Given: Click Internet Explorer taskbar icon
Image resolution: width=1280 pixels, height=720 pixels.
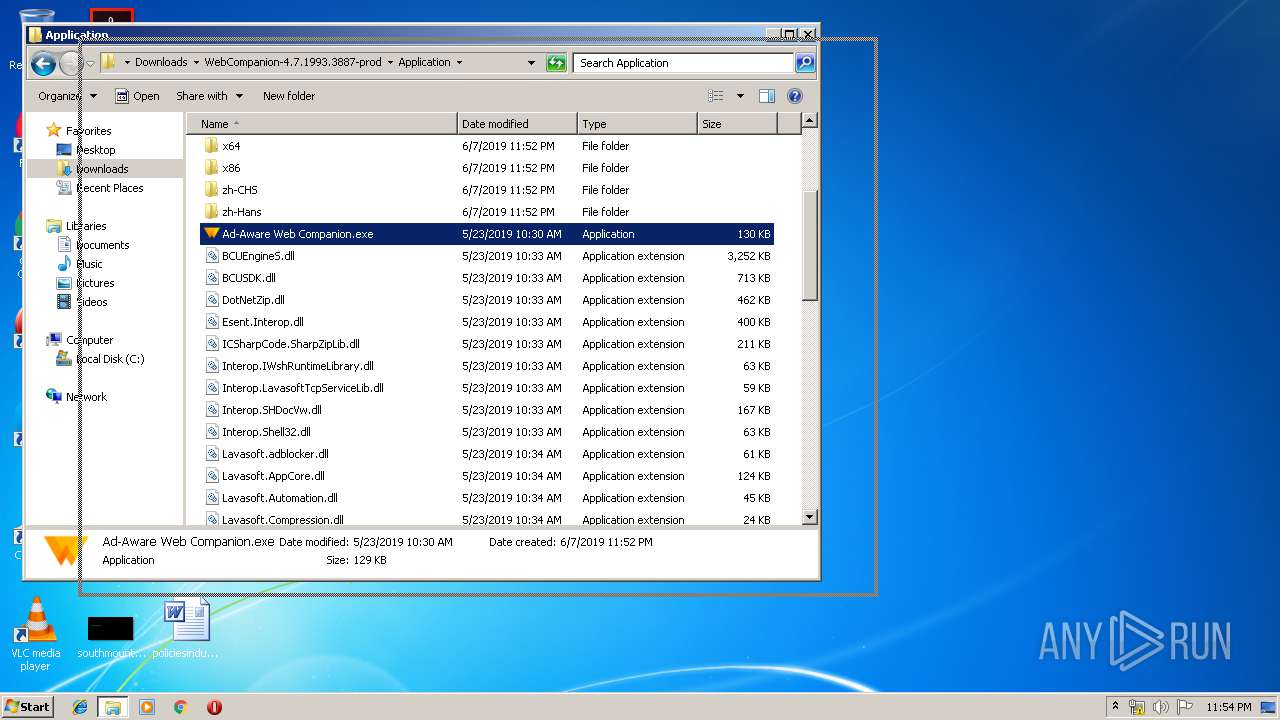Looking at the screenshot, I should click(x=80, y=707).
